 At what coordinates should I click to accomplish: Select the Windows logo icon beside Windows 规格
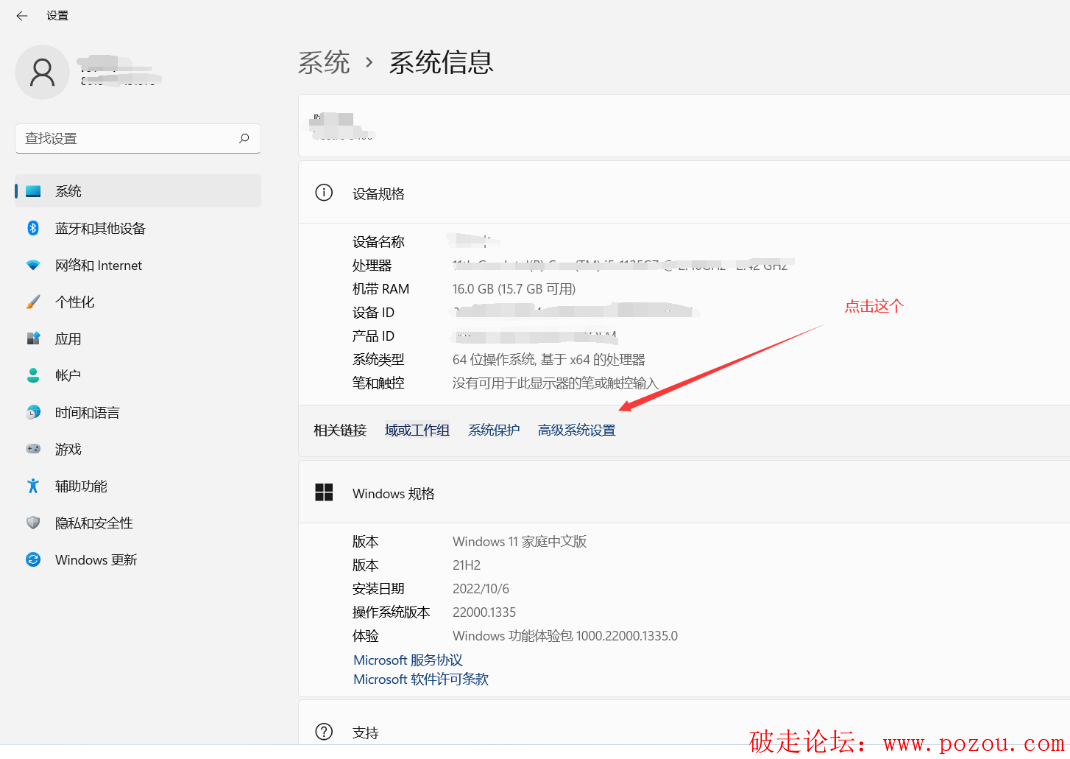323,492
